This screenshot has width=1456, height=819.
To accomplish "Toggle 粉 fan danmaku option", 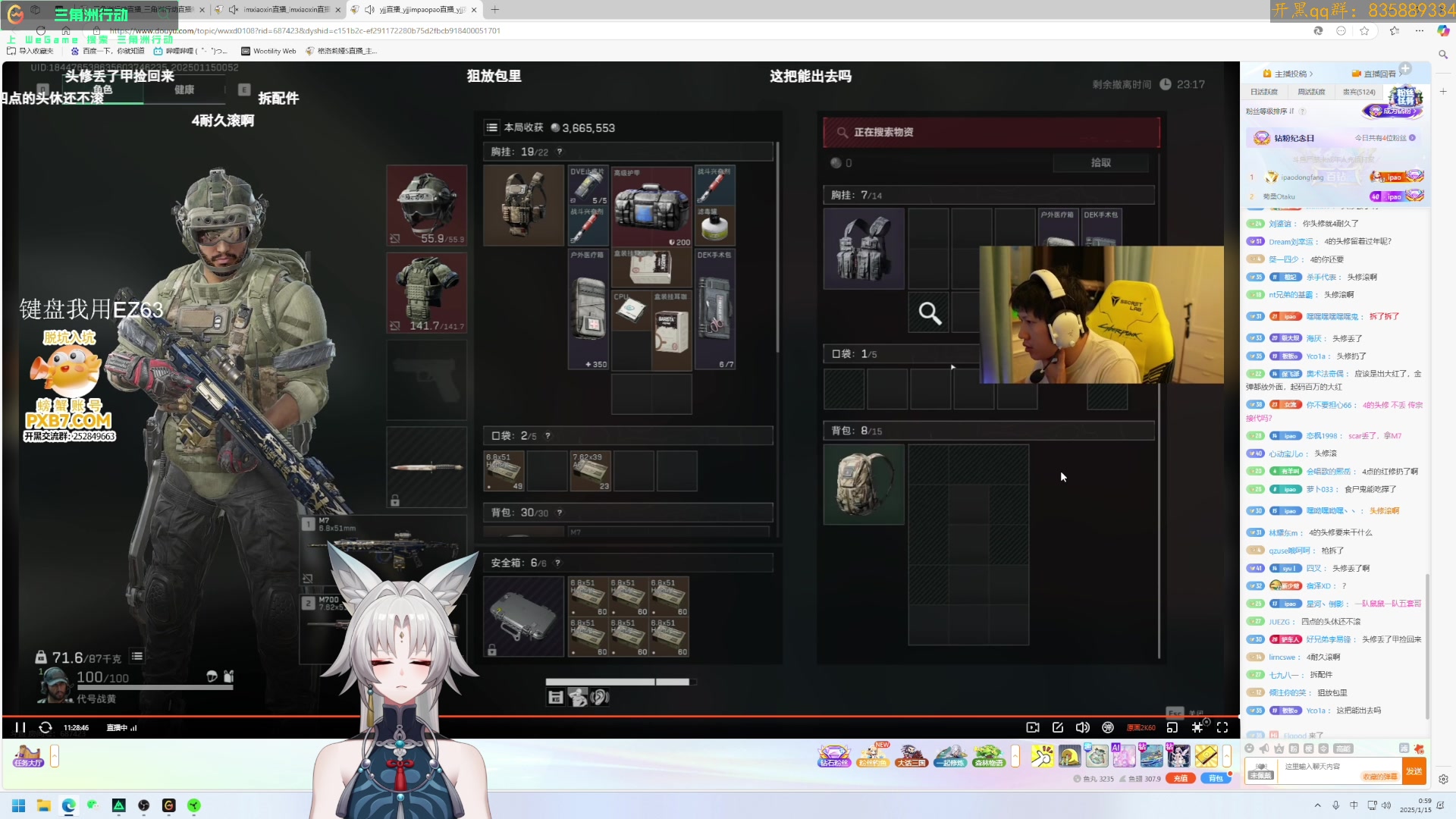I will pos(1294,748).
